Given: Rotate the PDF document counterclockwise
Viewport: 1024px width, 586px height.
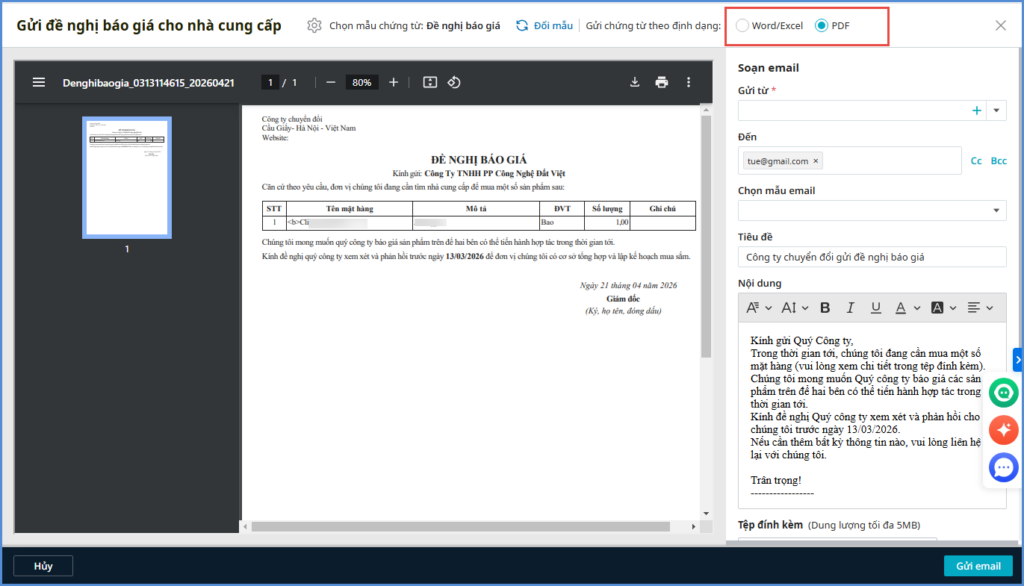Looking at the screenshot, I should pos(454,83).
